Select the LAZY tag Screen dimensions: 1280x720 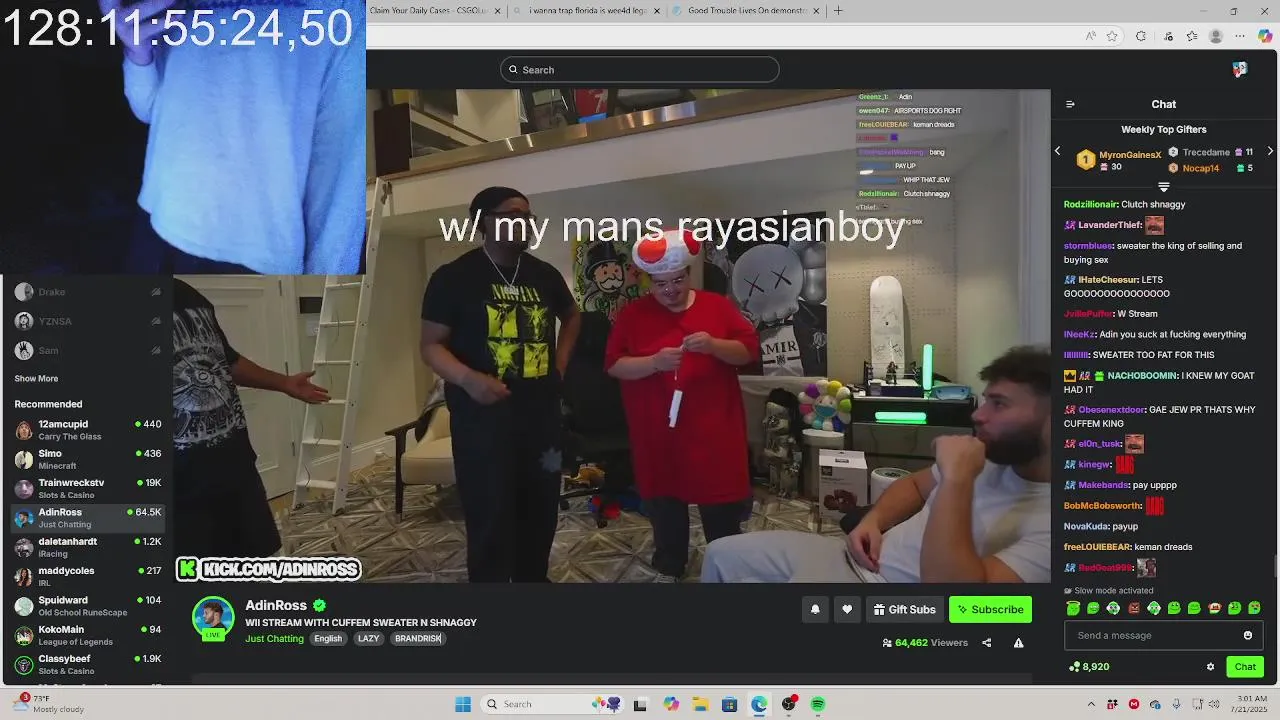369,639
